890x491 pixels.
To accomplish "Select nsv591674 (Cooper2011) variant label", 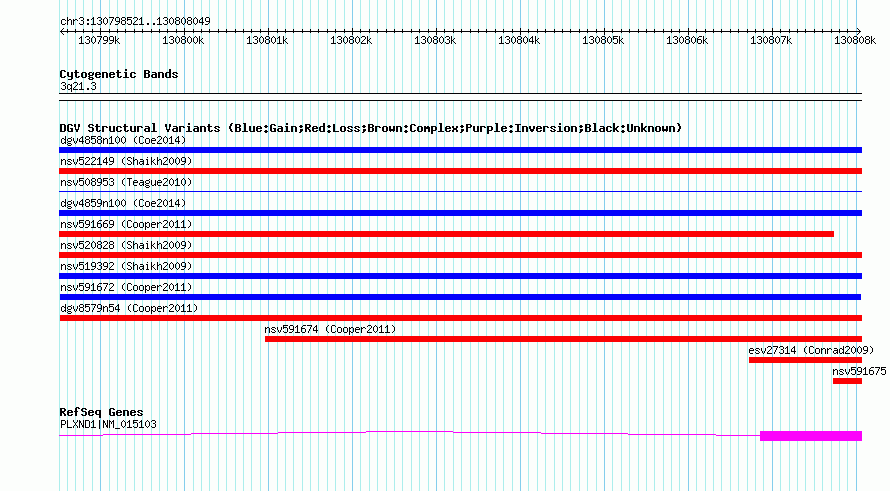I will (330, 329).
